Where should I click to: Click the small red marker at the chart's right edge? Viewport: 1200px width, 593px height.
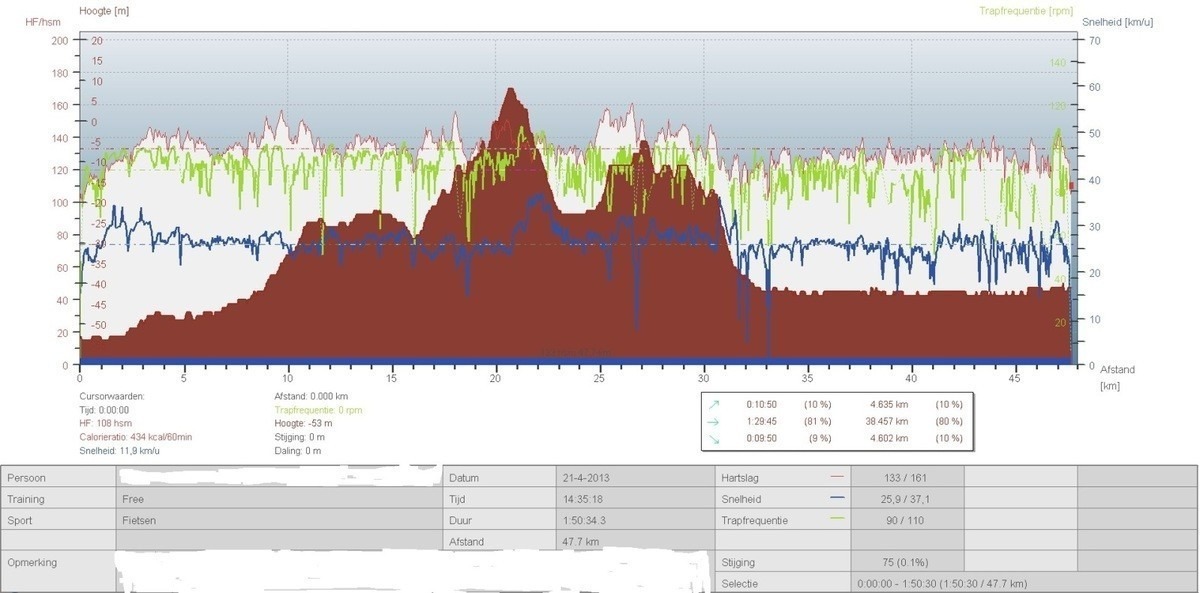point(1071,186)
